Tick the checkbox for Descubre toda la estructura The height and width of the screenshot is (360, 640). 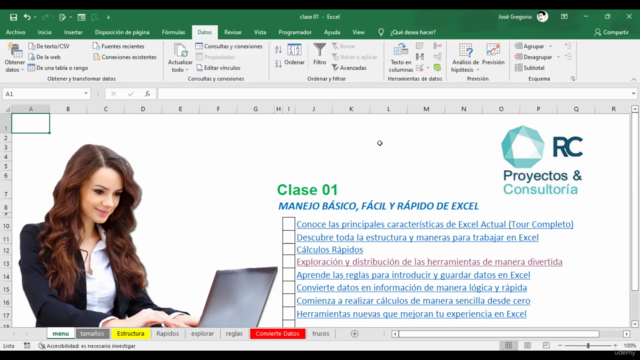pyautogui.click(x=289, y=237)
